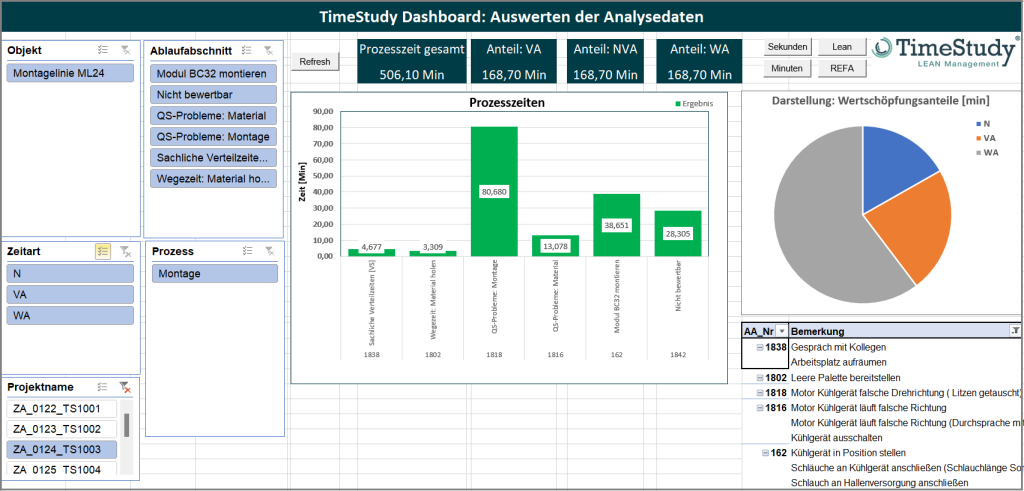
Task: Click the Lean button
Action: pyautogui.click(x=842, y=47)
